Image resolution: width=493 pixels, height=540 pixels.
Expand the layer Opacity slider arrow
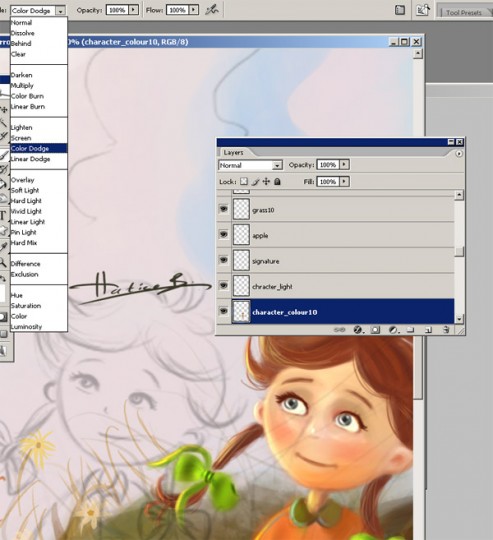(344, 165)
